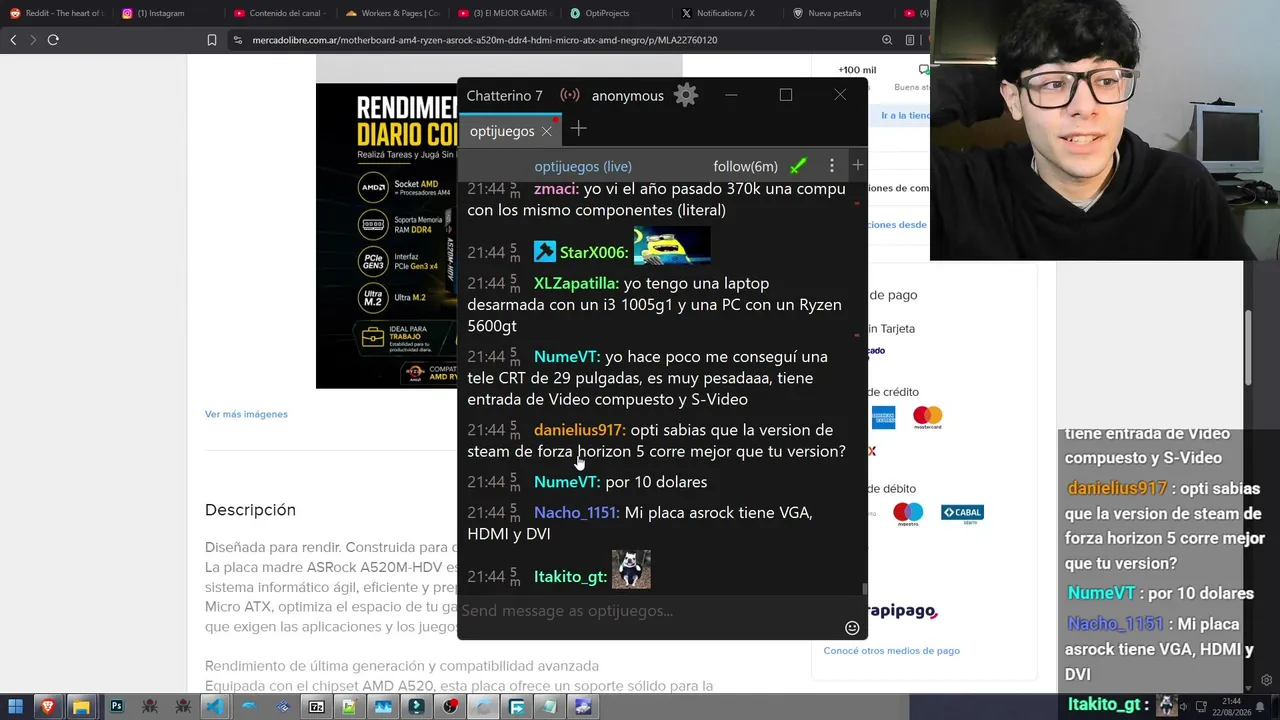Click username Itakito_gt in chat
Viewport: 1280px width, 720px height.
pos(570,576)
